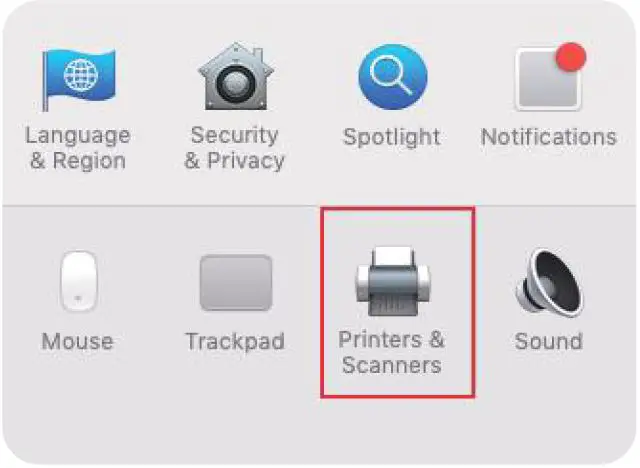
Task: Click the Printers & Scanners printer icon
Action: [393, 282]
